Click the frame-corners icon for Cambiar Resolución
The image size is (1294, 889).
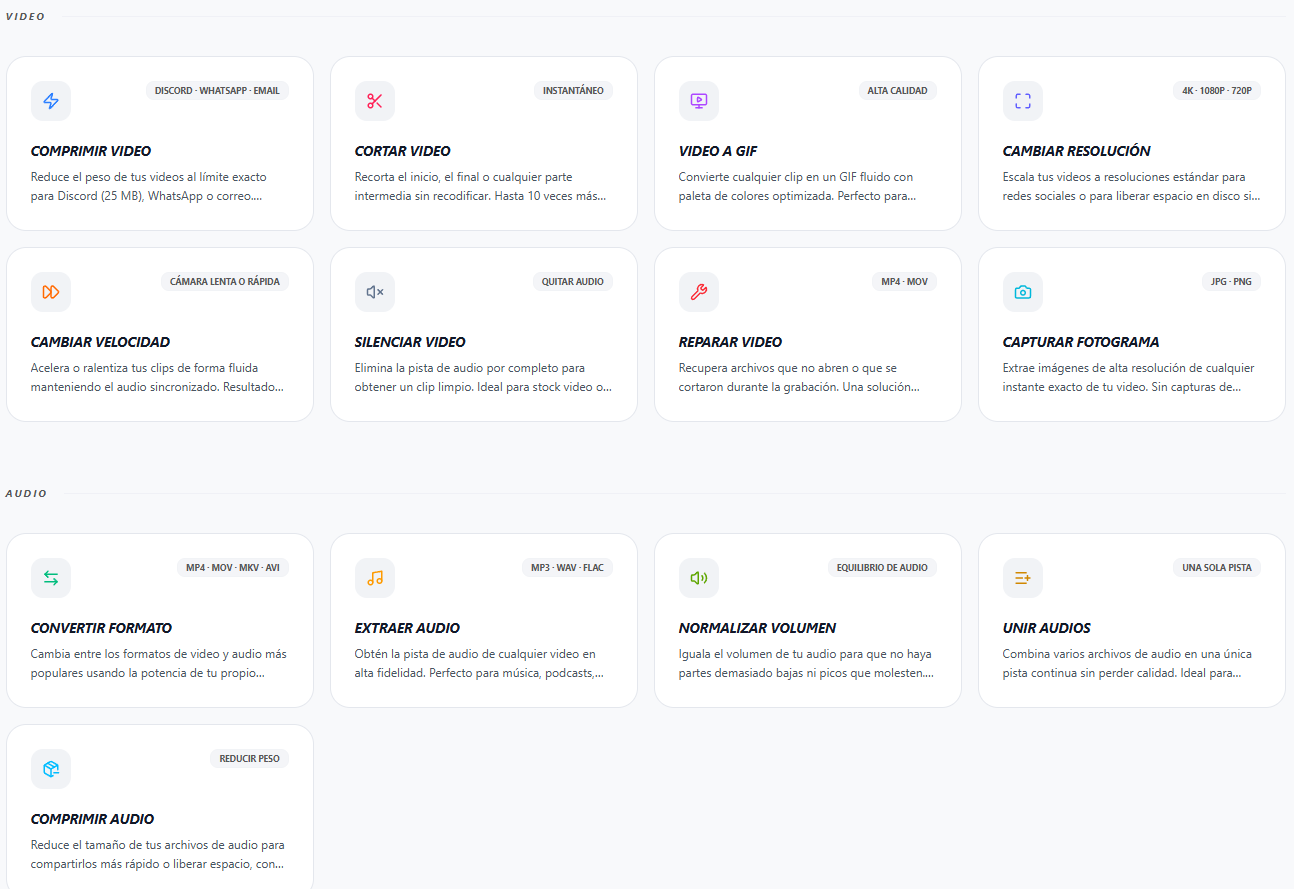pyautogui.click(x=1023, y=101)
